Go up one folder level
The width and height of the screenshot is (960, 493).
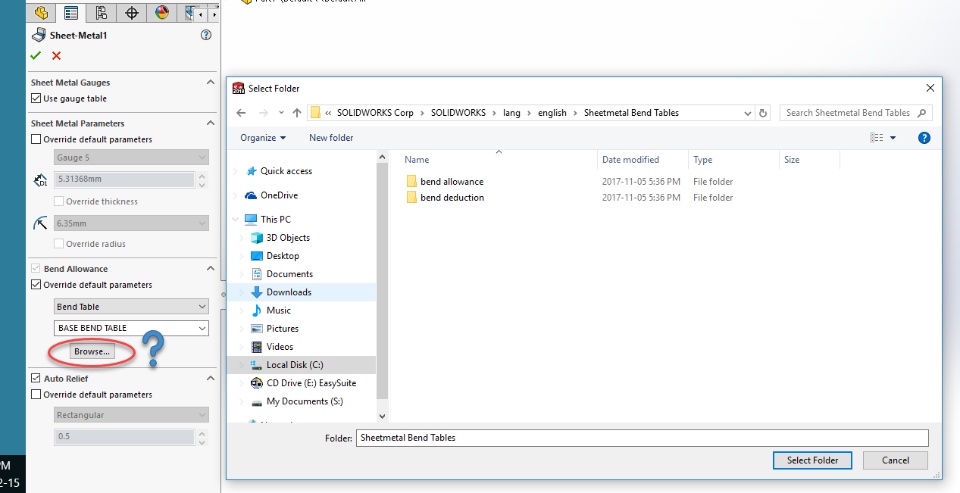tap(297, 113)
